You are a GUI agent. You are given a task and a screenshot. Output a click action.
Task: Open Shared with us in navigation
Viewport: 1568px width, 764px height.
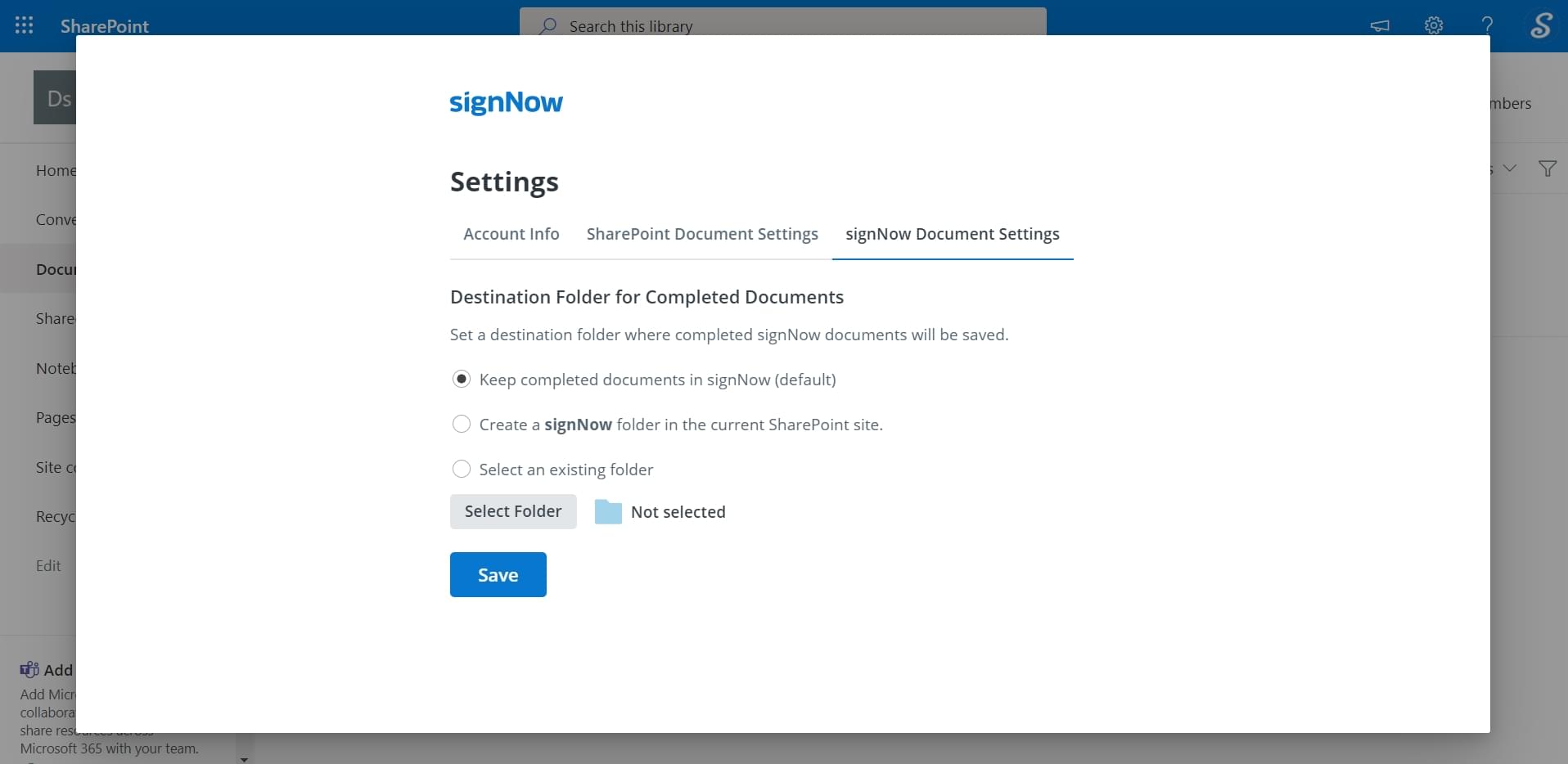tap(56, 319)
